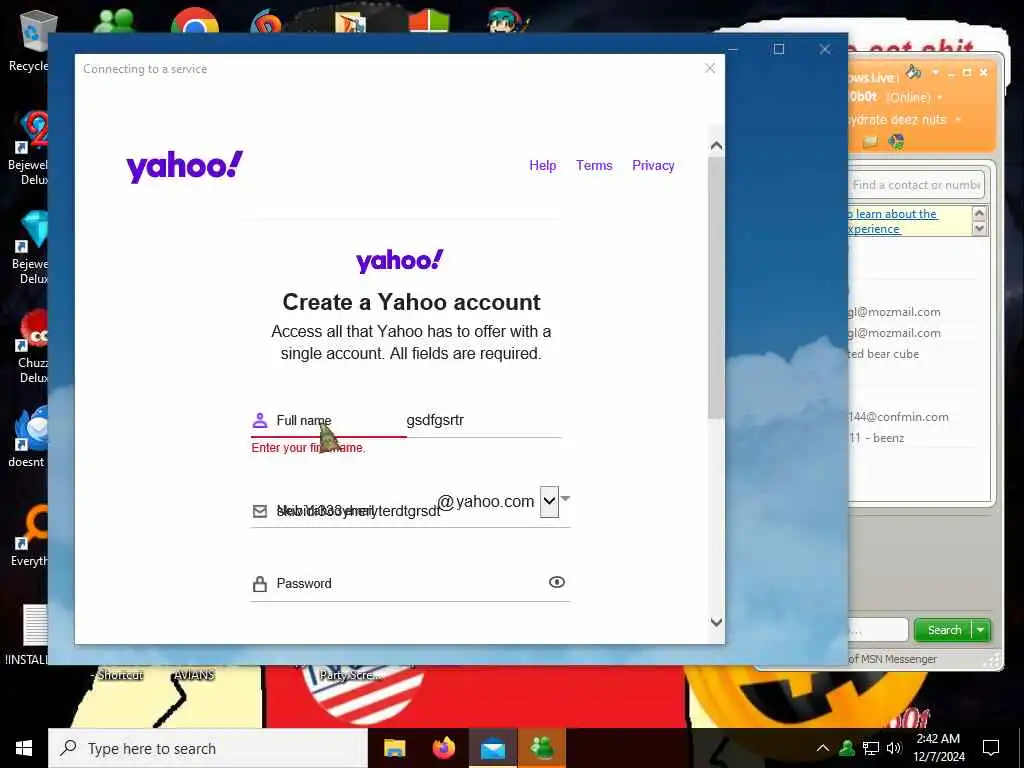Toggle password visibility eye icon
Image resolution: width=1024 pixels, height=768 pixels.
556,582
